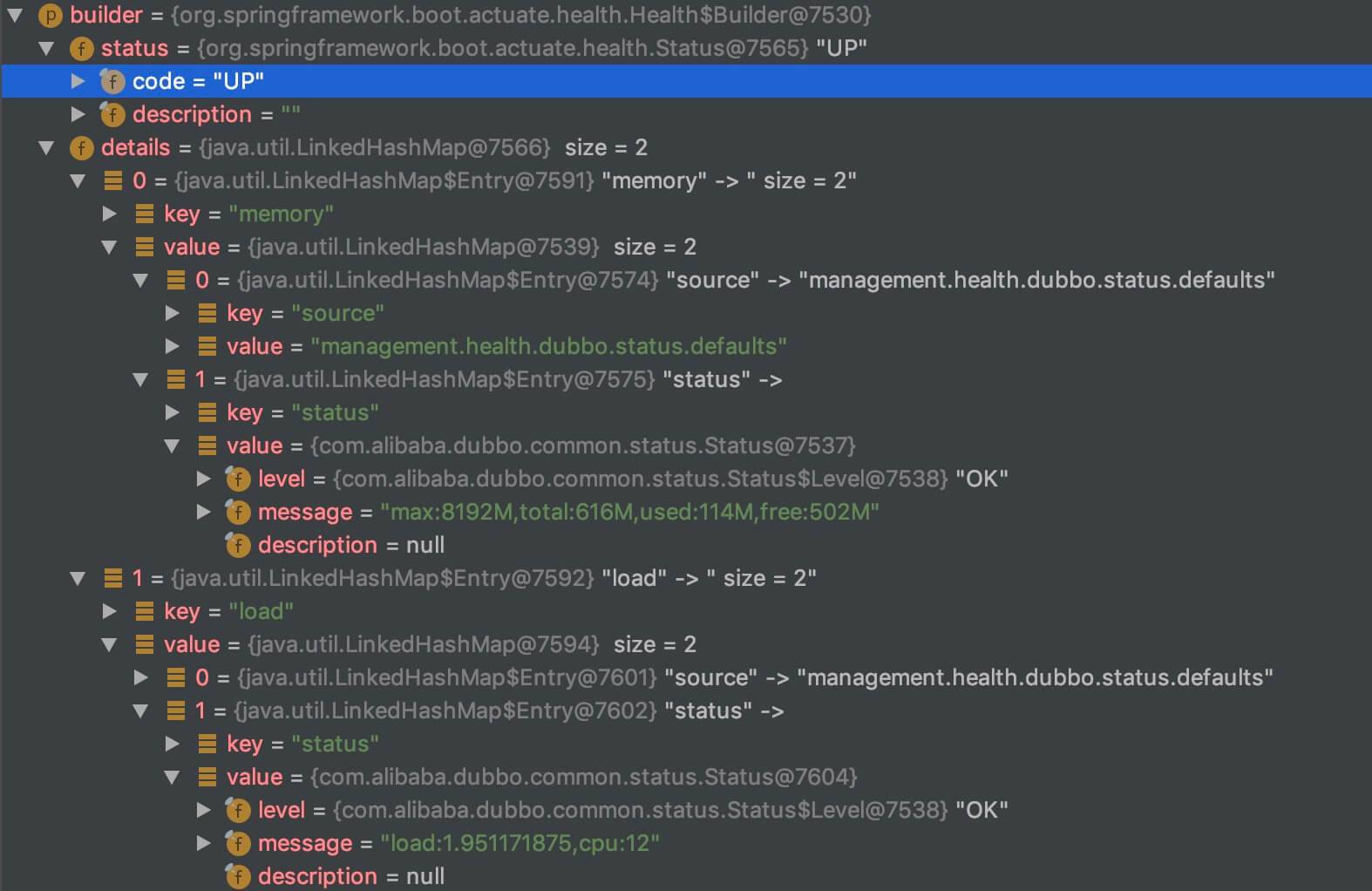The image size is (1372, 891).
Task: Expand the memory message max:8192M row
Action: pos(203,512)
